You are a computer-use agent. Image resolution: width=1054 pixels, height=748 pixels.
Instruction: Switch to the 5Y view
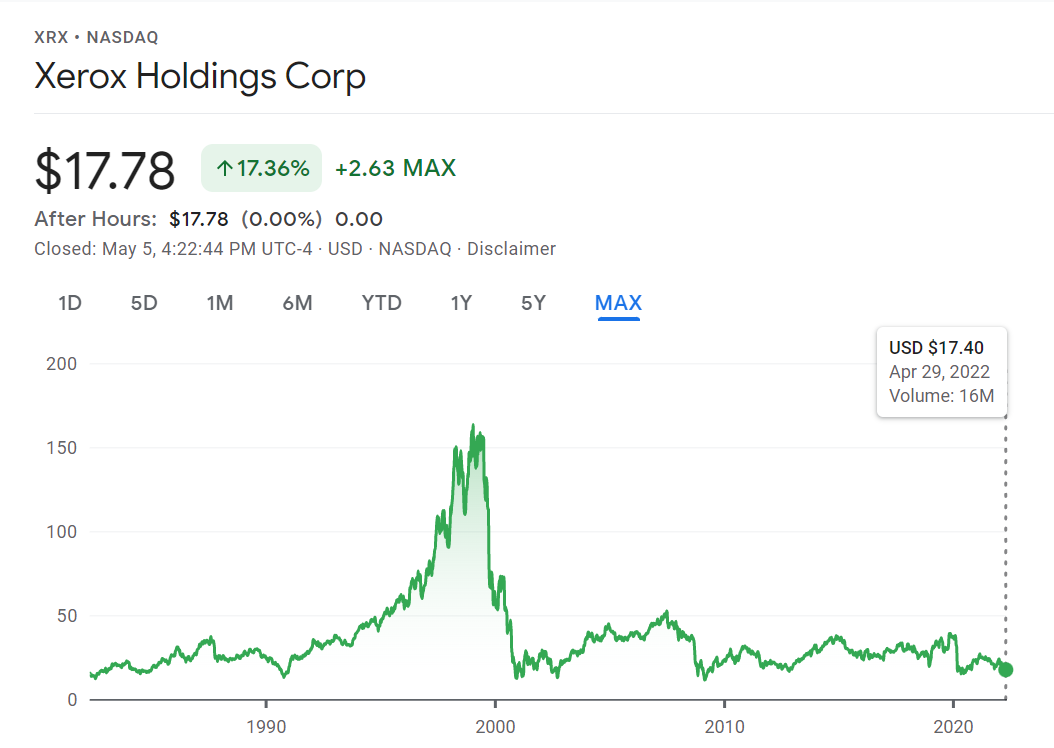533,302
